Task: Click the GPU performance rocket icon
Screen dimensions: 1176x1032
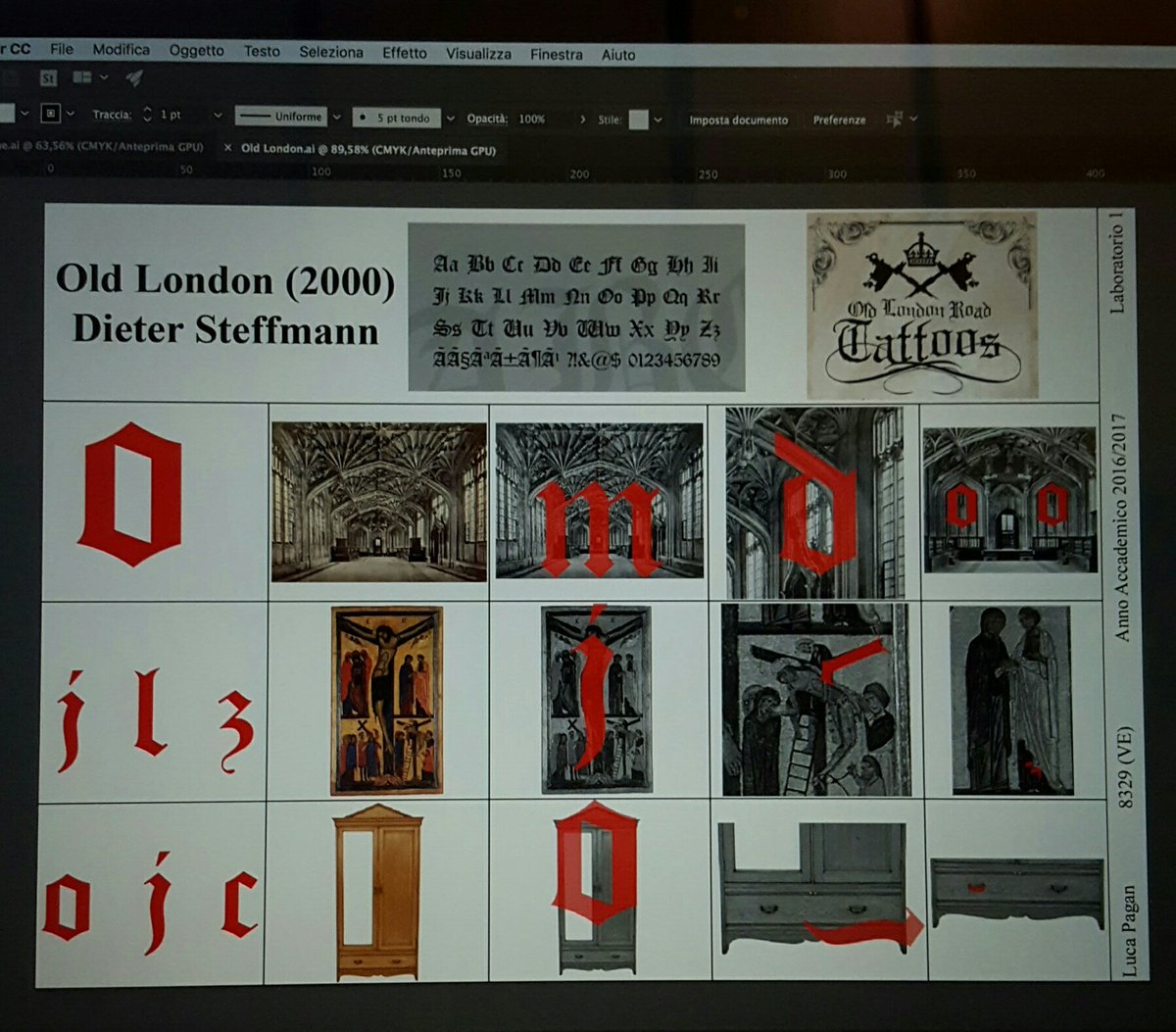Action: 134,77
